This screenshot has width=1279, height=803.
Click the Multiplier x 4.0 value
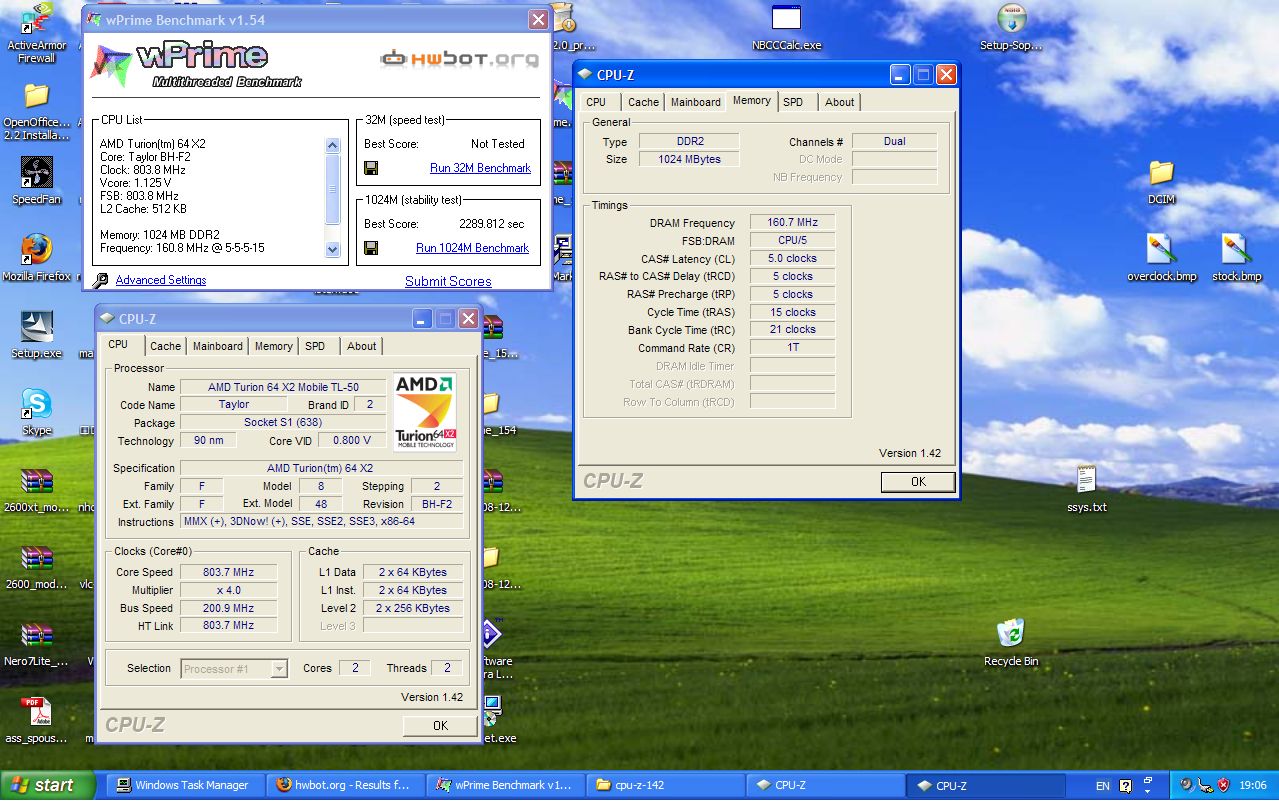(228, 590)
